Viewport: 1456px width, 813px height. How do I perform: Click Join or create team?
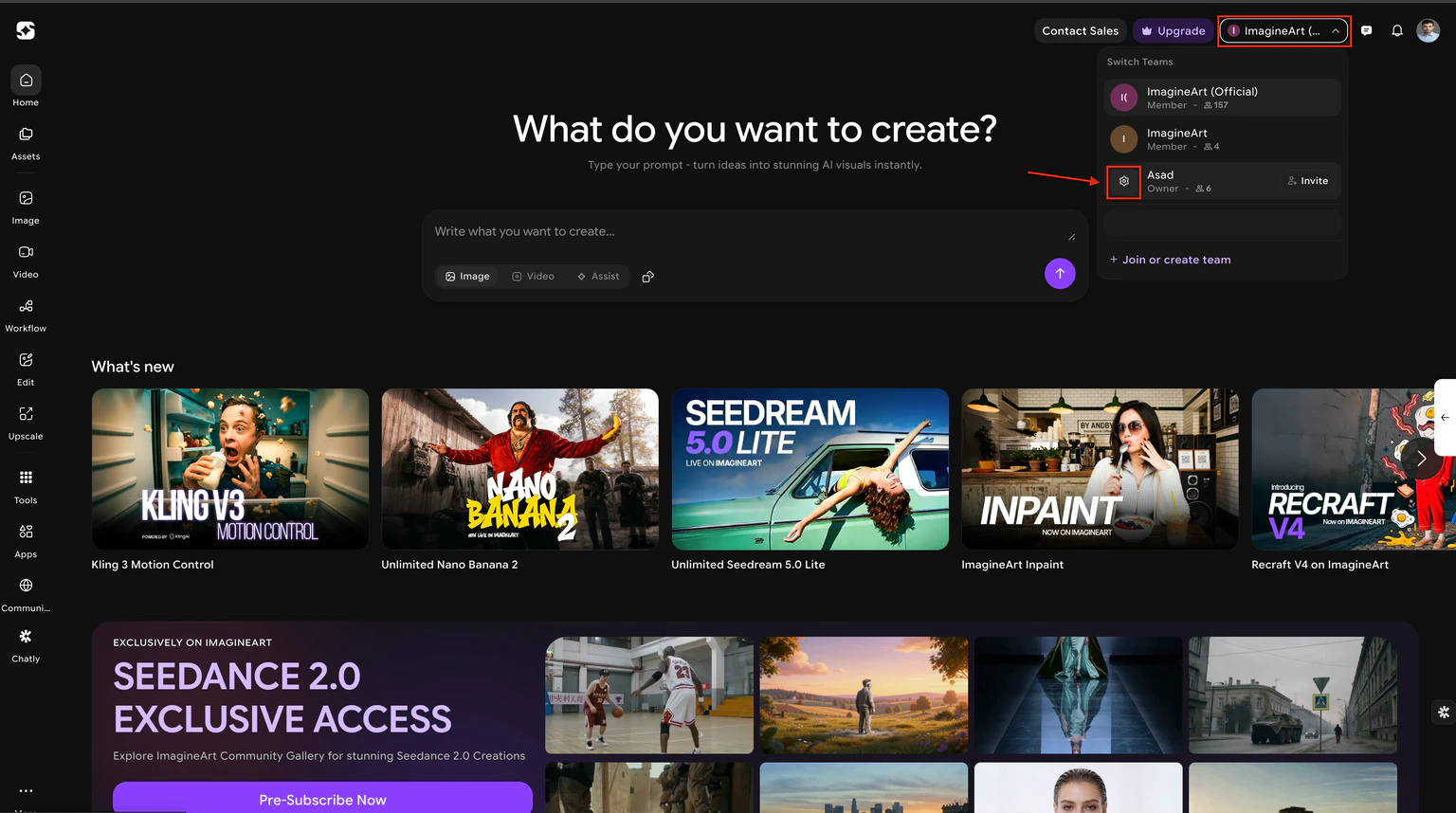(x=1170, y=260)
